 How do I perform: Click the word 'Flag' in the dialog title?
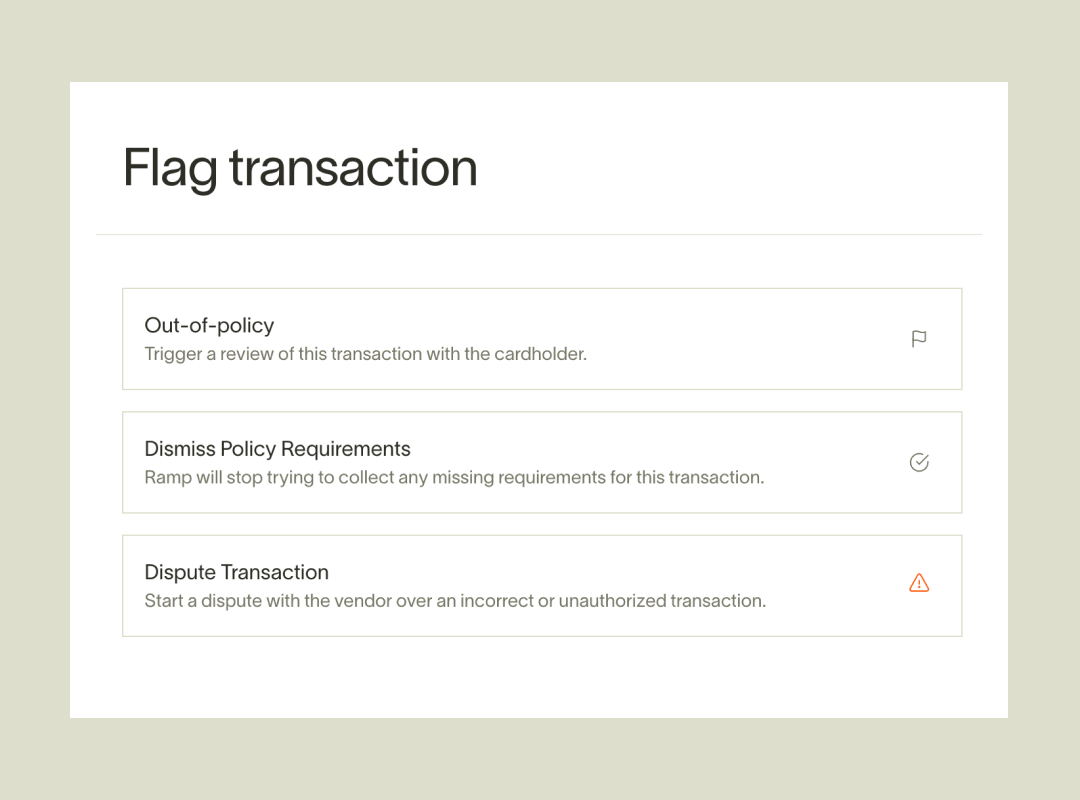click(x=169, y=168)
